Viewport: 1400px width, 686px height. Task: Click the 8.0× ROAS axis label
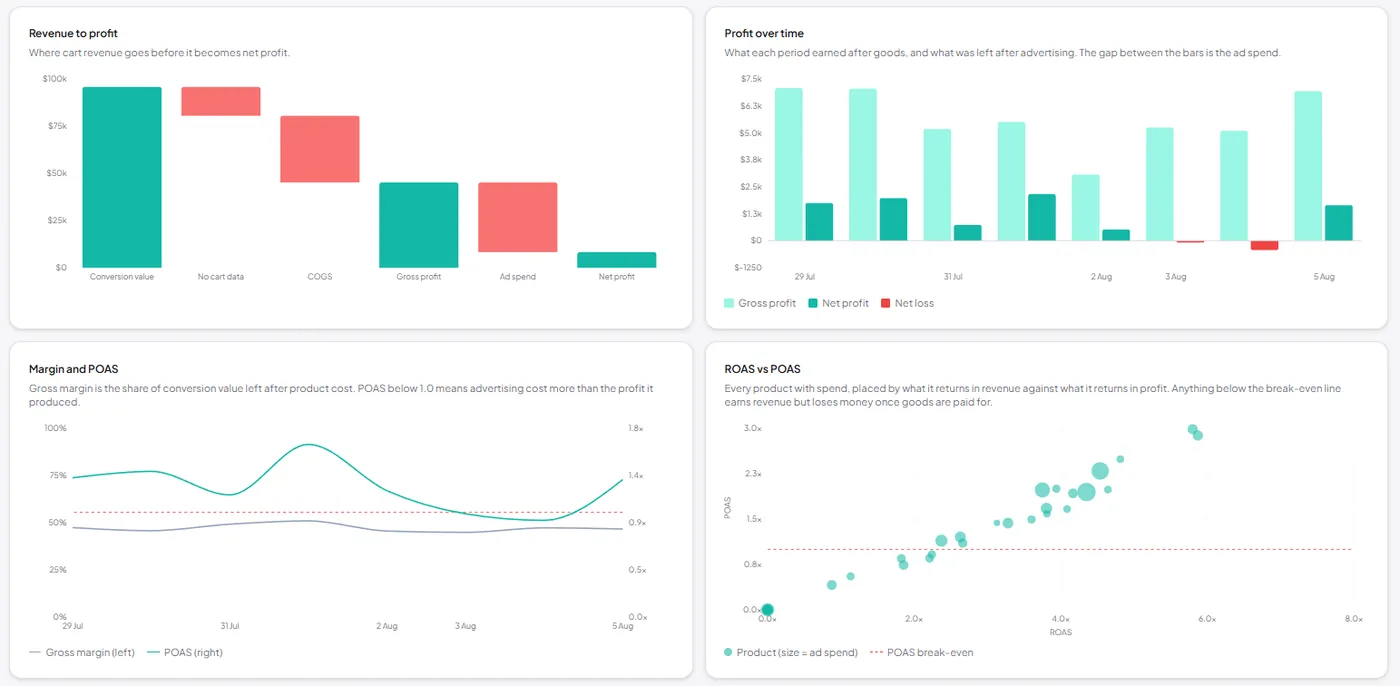(1353, 619)
